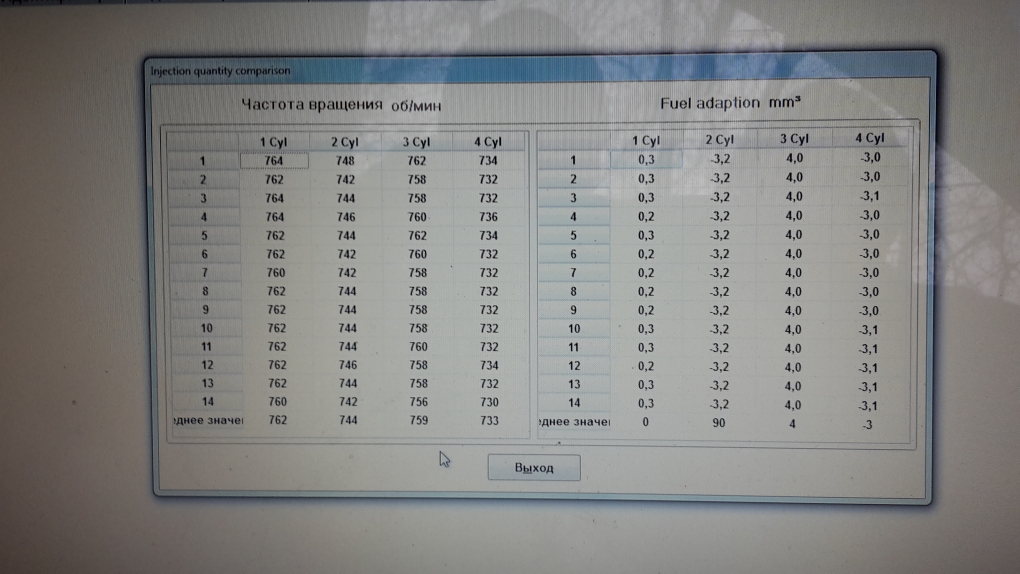
Task: Click the 764 cell in RPM row 1
Action: [274, 161]
